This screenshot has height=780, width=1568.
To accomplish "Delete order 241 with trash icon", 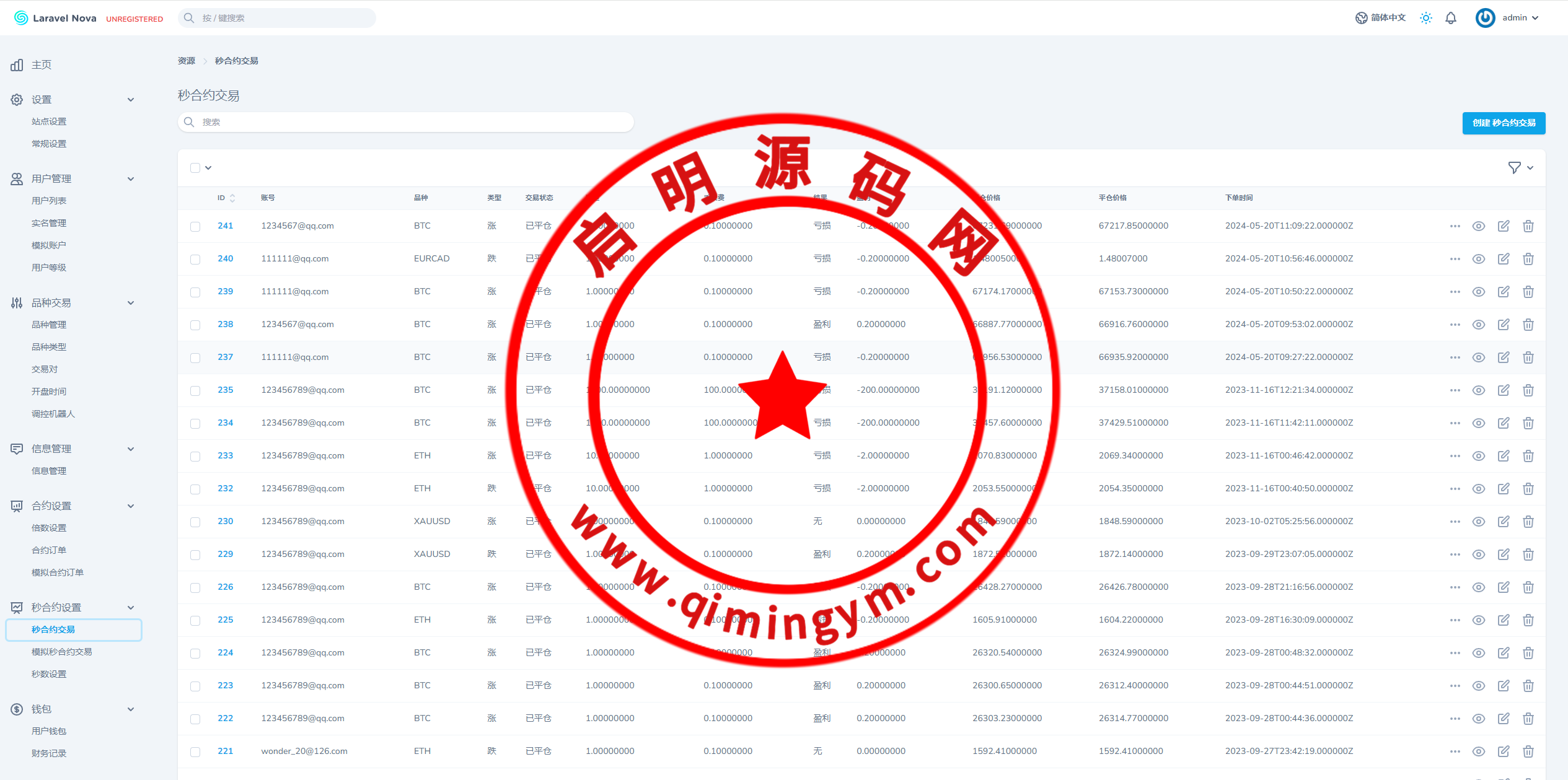I will point(1528,226).
